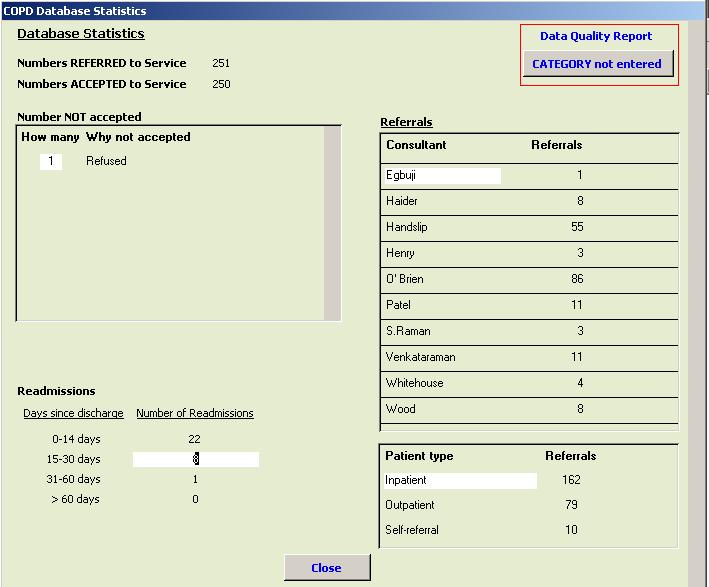709x587 pixels.
Task: Select the Handslip consultant row
Action: point(529,227)
